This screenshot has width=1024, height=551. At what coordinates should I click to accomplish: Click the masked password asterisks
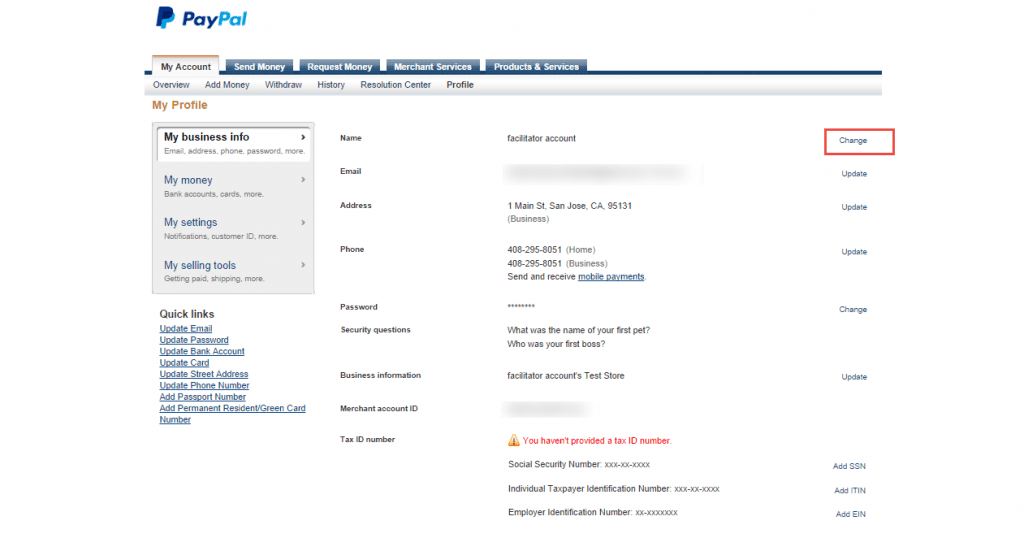point(521,306)
